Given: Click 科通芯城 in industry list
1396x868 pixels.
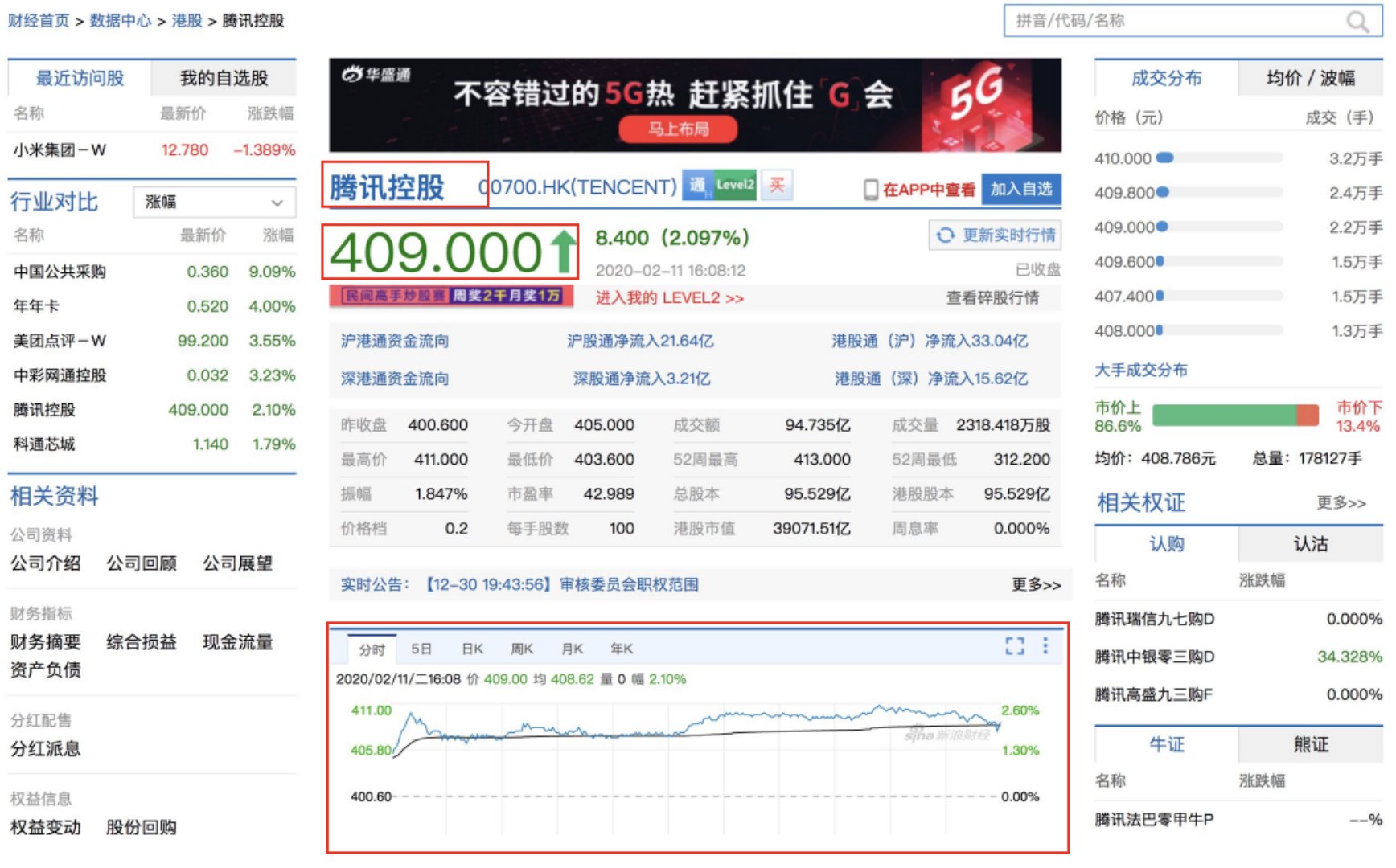Looking at the screenshot, I should [44, 444].
